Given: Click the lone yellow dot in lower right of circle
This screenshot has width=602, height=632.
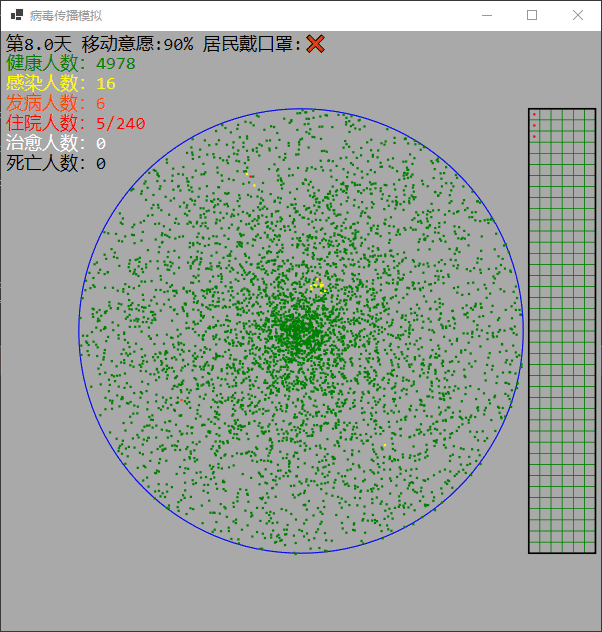Looking at the screenshot, I should click(385, 445).
